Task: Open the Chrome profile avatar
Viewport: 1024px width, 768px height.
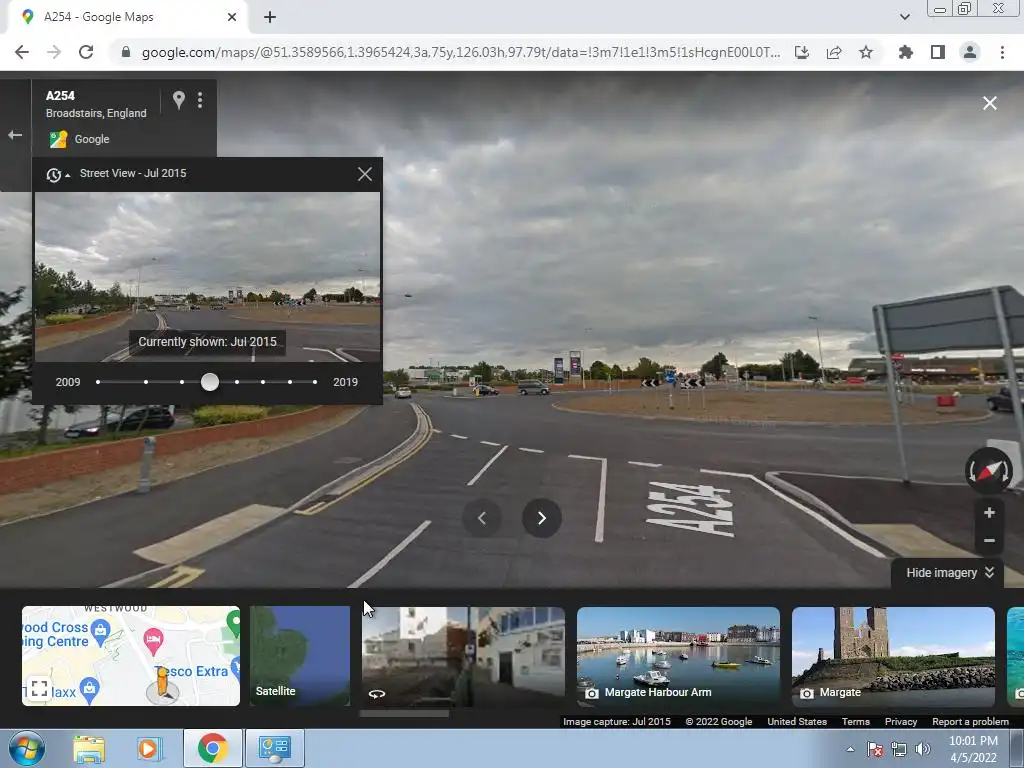Action: pos(970,52)
